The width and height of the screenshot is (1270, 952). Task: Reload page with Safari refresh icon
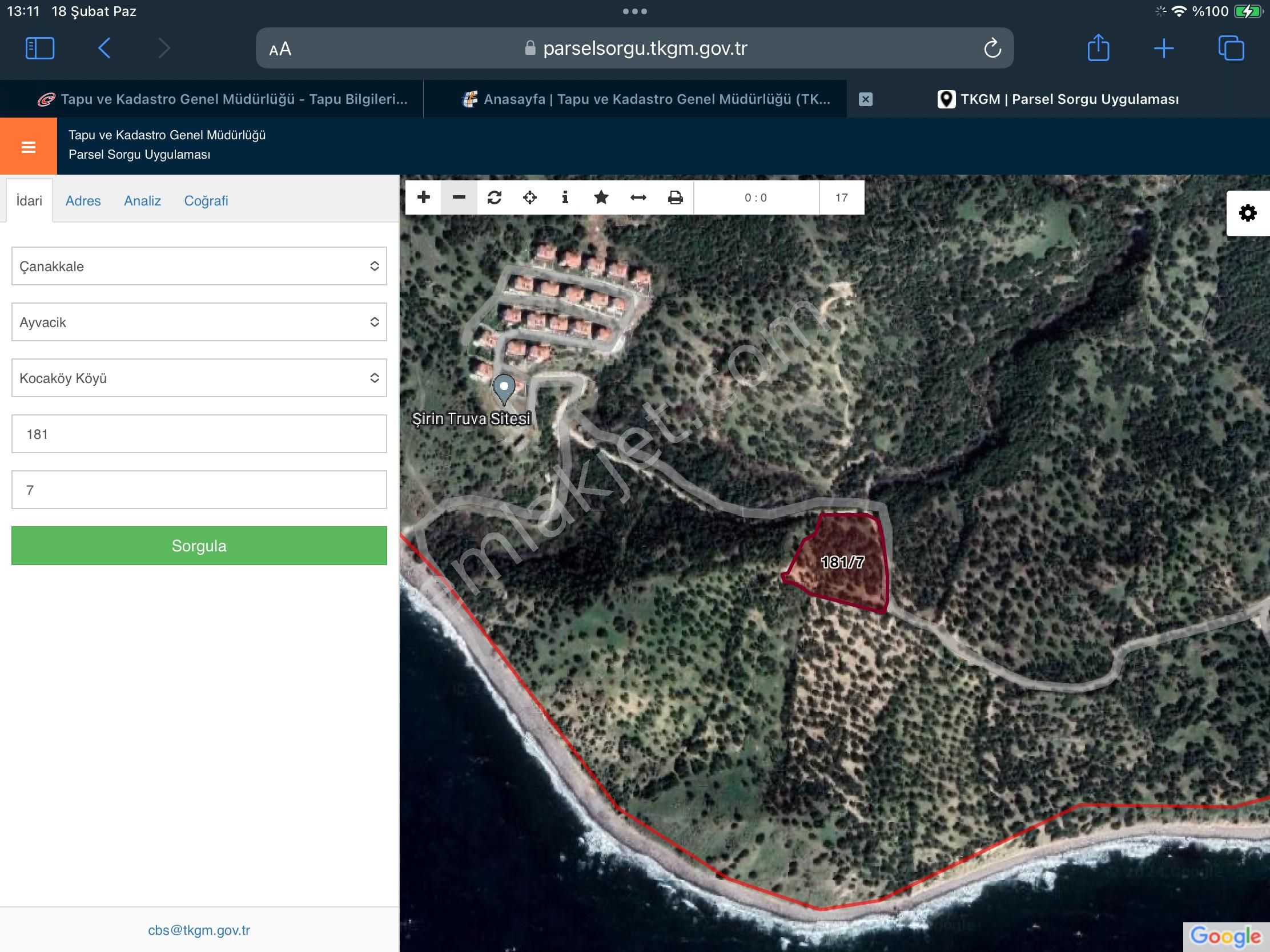992,48
